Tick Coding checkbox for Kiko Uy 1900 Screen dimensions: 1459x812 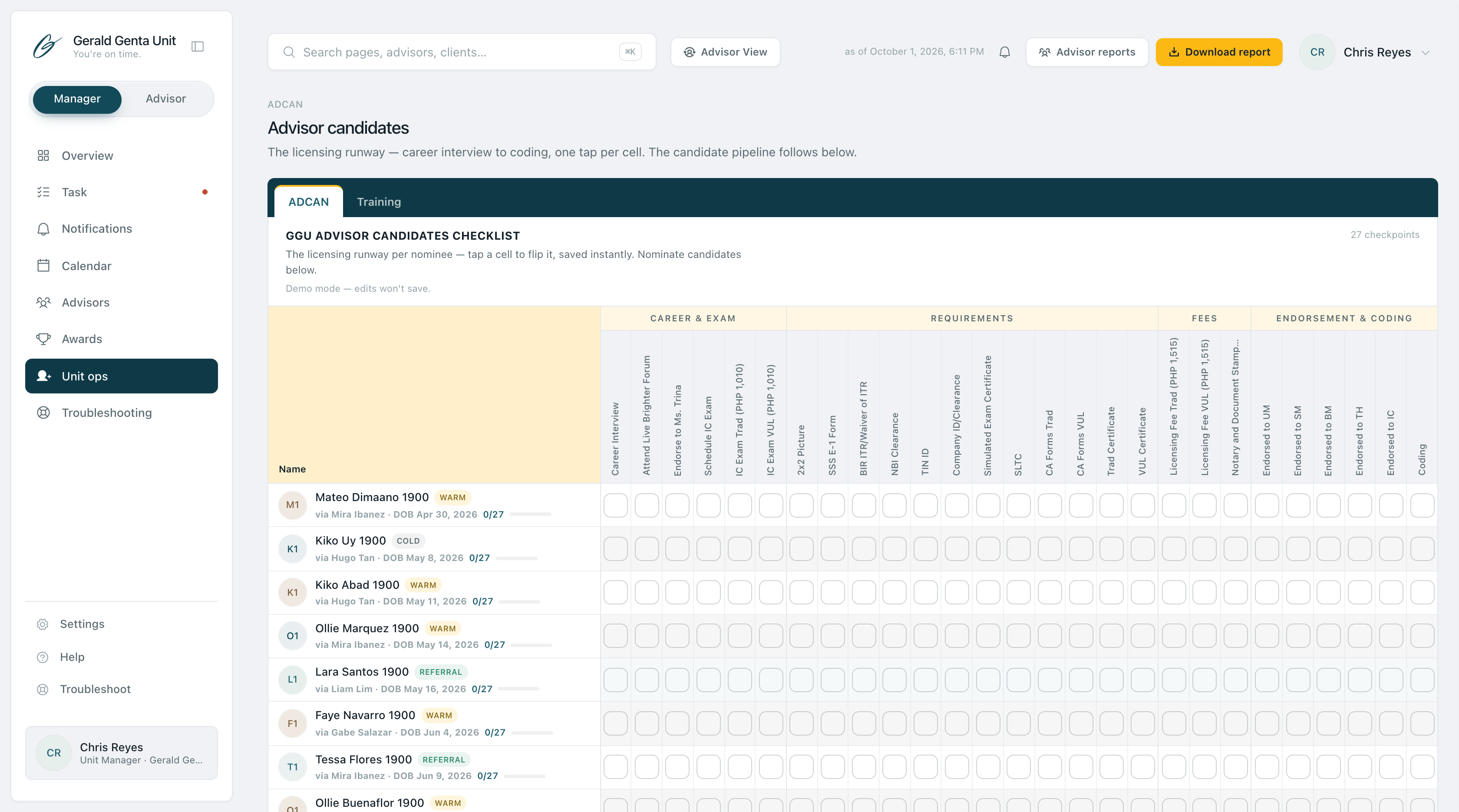point(1422,549)
